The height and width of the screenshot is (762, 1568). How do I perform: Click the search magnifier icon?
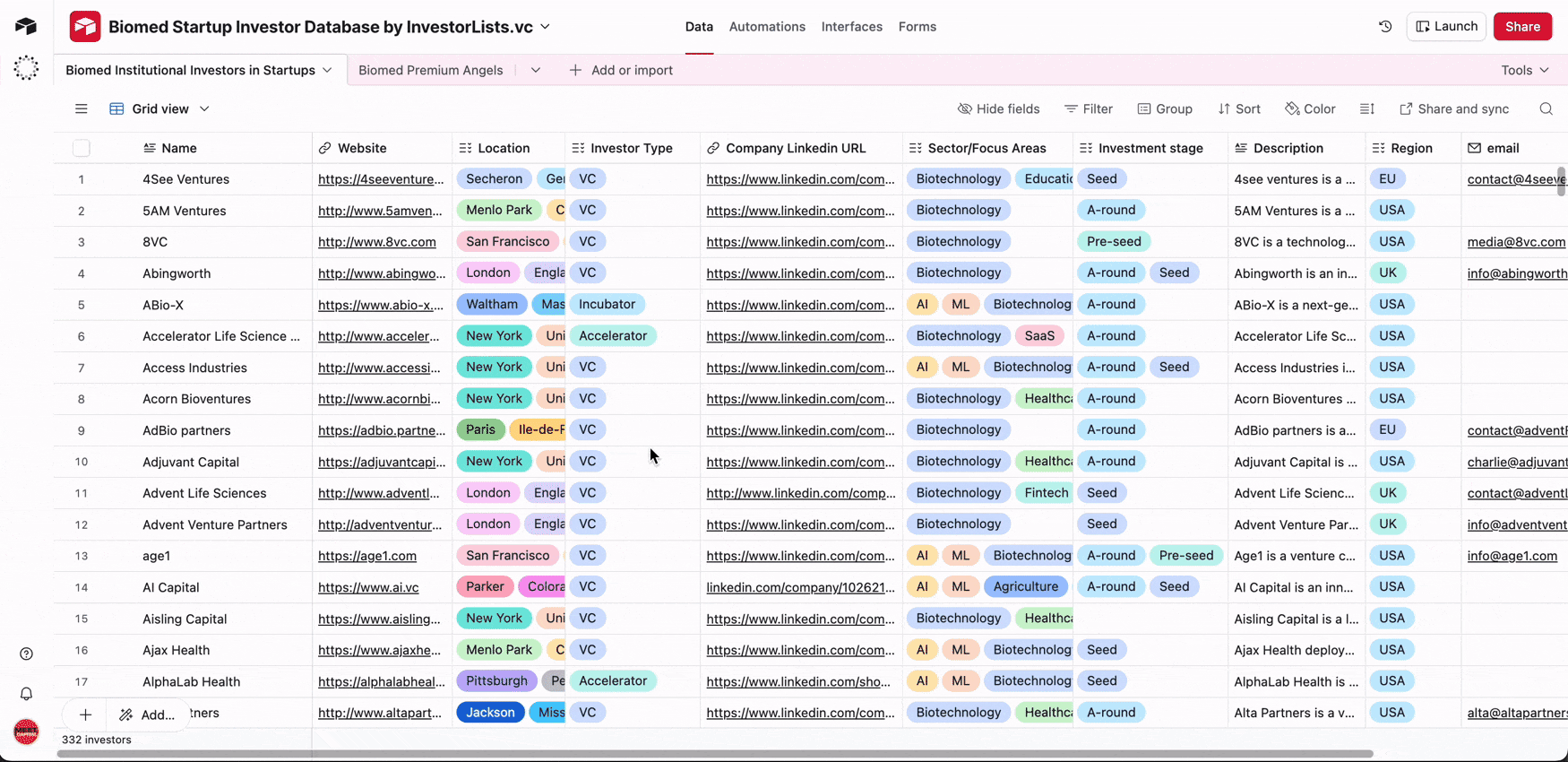coord(1546,108)
